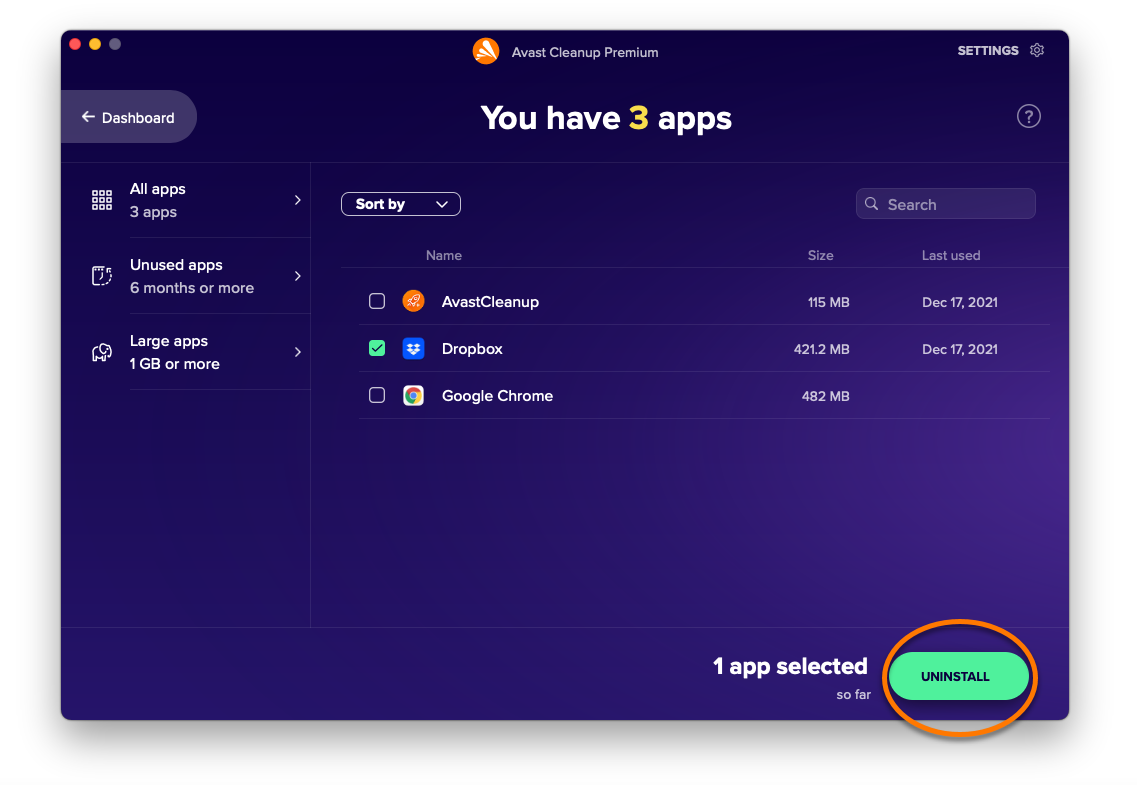The image size is (1137, 785).
Task: Click the 115 MB size value
Action: [829, 302]
